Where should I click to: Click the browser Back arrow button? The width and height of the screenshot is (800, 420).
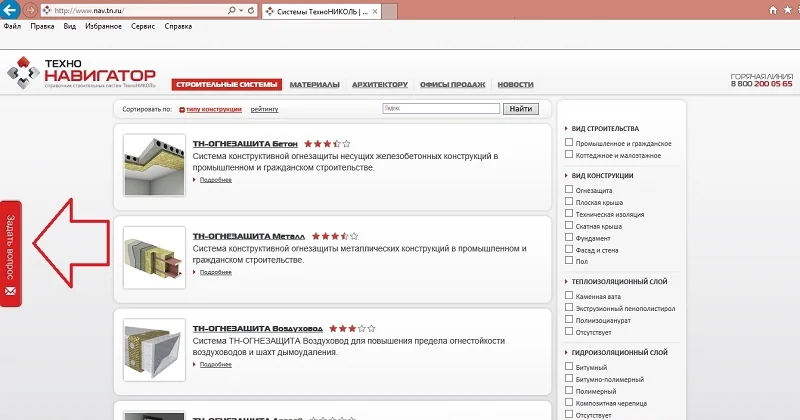tap(10, 10)
